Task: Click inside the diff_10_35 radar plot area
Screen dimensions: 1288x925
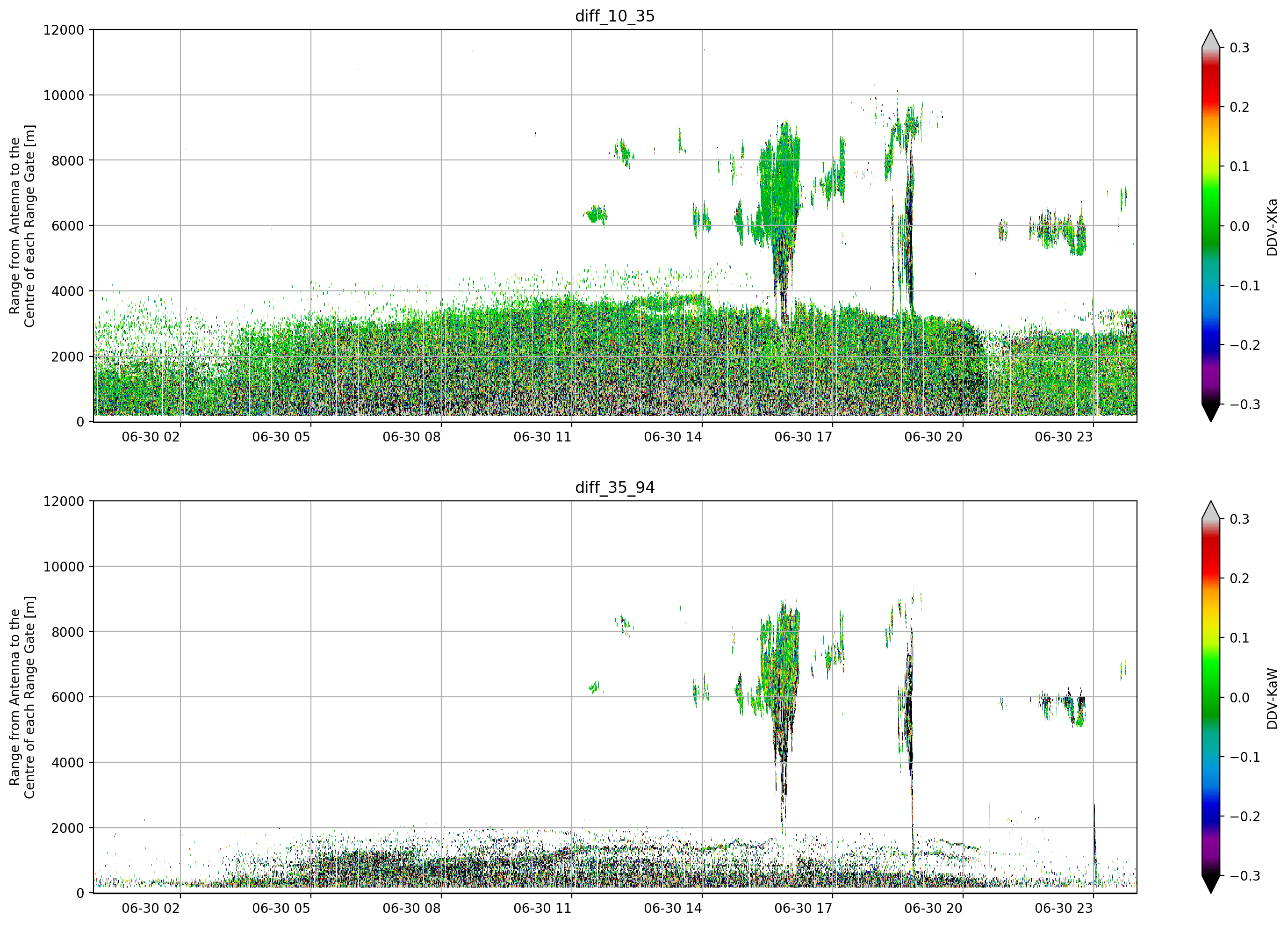Action: point(615,225)
